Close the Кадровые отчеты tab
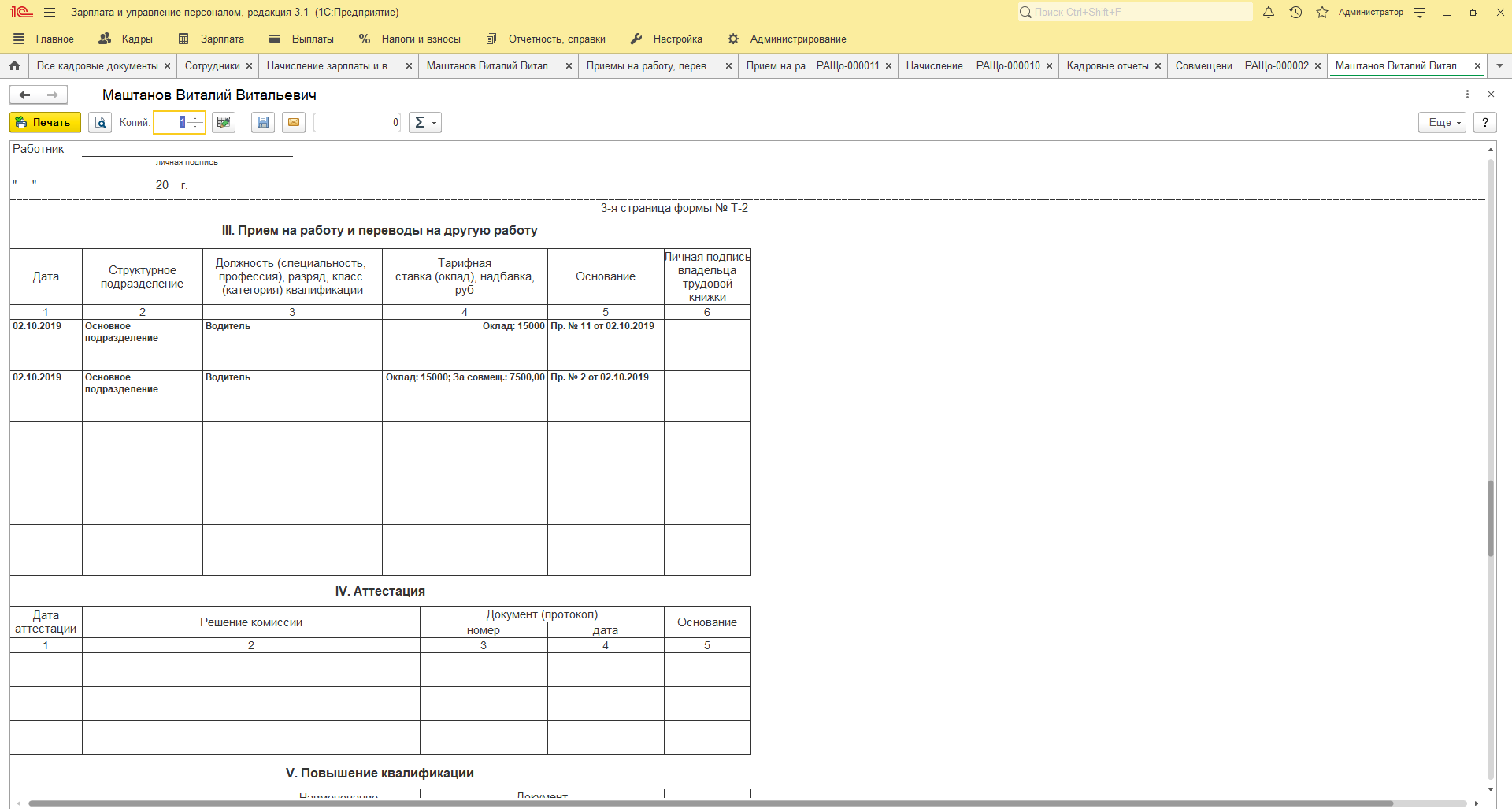1512x809 pixels. [x=1158, y=66]
